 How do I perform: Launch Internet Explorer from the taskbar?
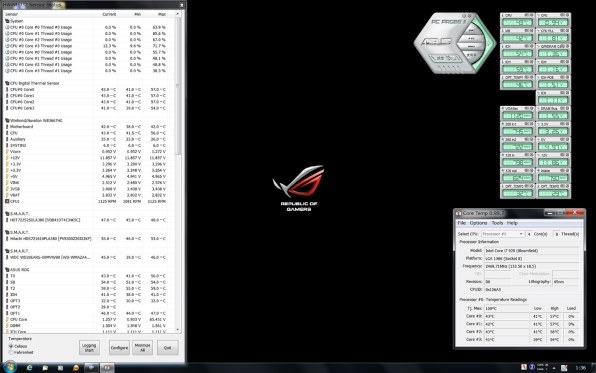tap(30, 368)
